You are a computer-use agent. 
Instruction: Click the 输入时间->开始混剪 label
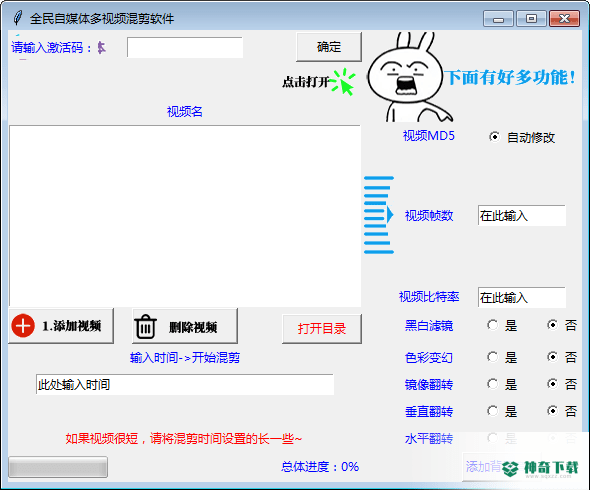(185, 357)
